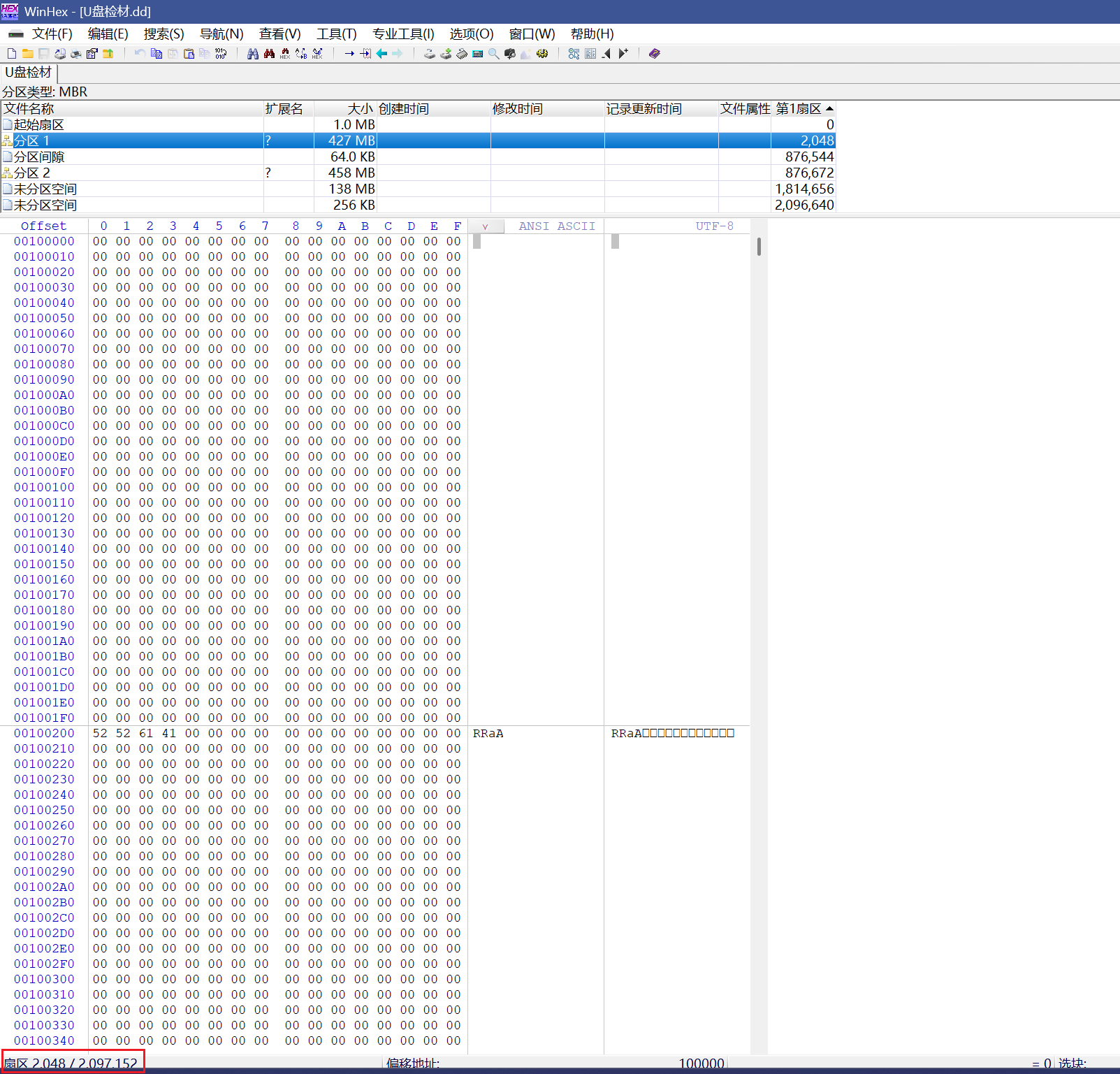
Task: Click the Find Text binoculars icon
Action: coord(253,54)
